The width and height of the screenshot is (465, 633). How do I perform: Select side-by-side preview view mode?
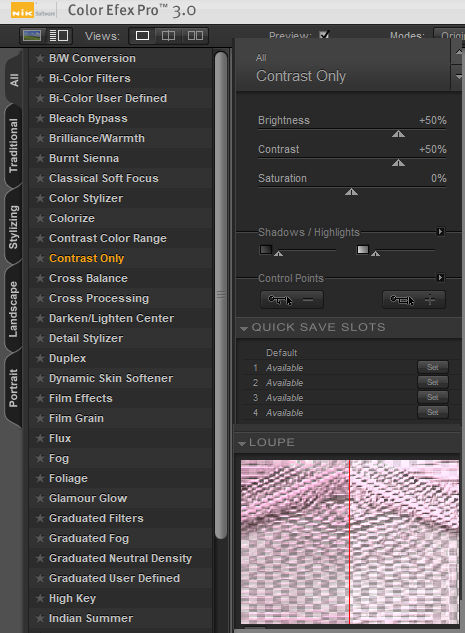[x=195, y=36]
